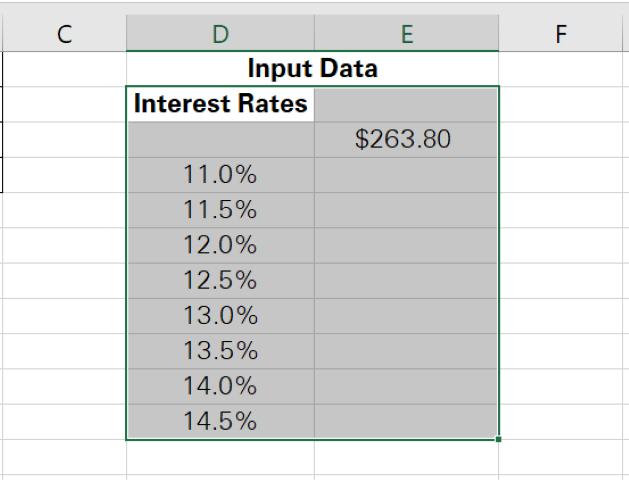The height and width of the screenshot is (480, 629).
Task: Click the 11.5% interest rate cell
Action: coord(220,210)
